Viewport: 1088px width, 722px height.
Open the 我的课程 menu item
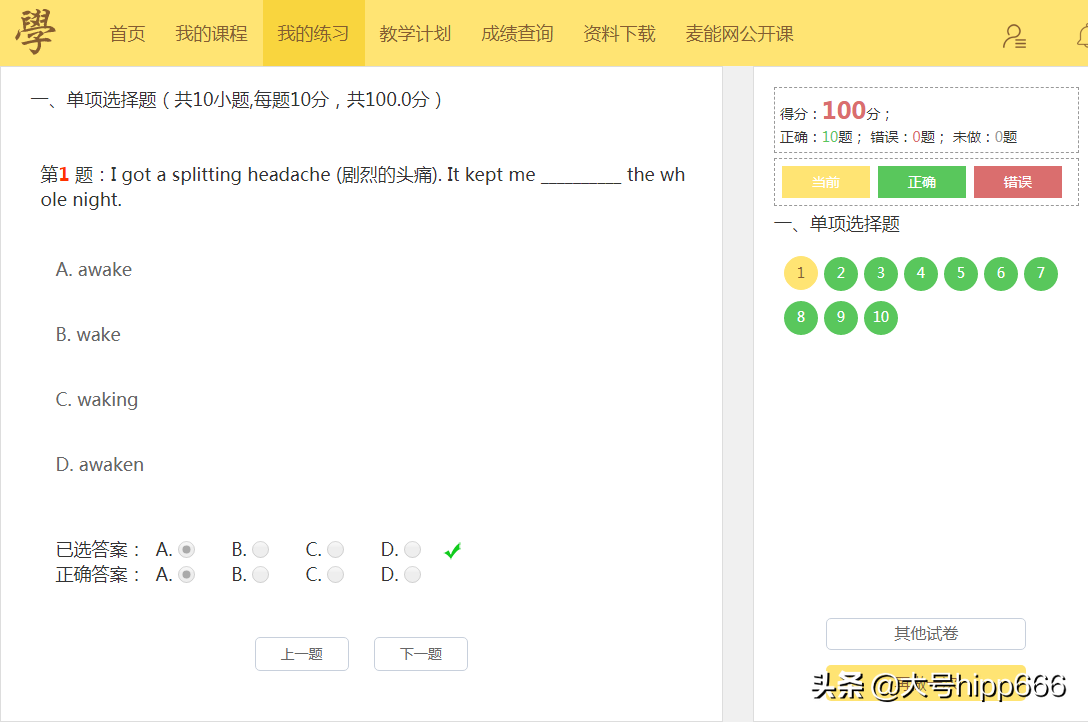coord(211,33)
